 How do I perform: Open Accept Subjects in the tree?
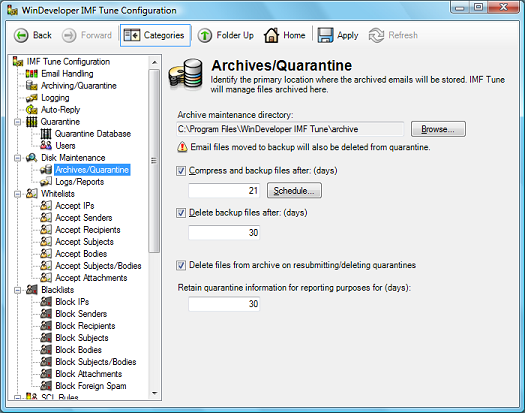(84, 242)
